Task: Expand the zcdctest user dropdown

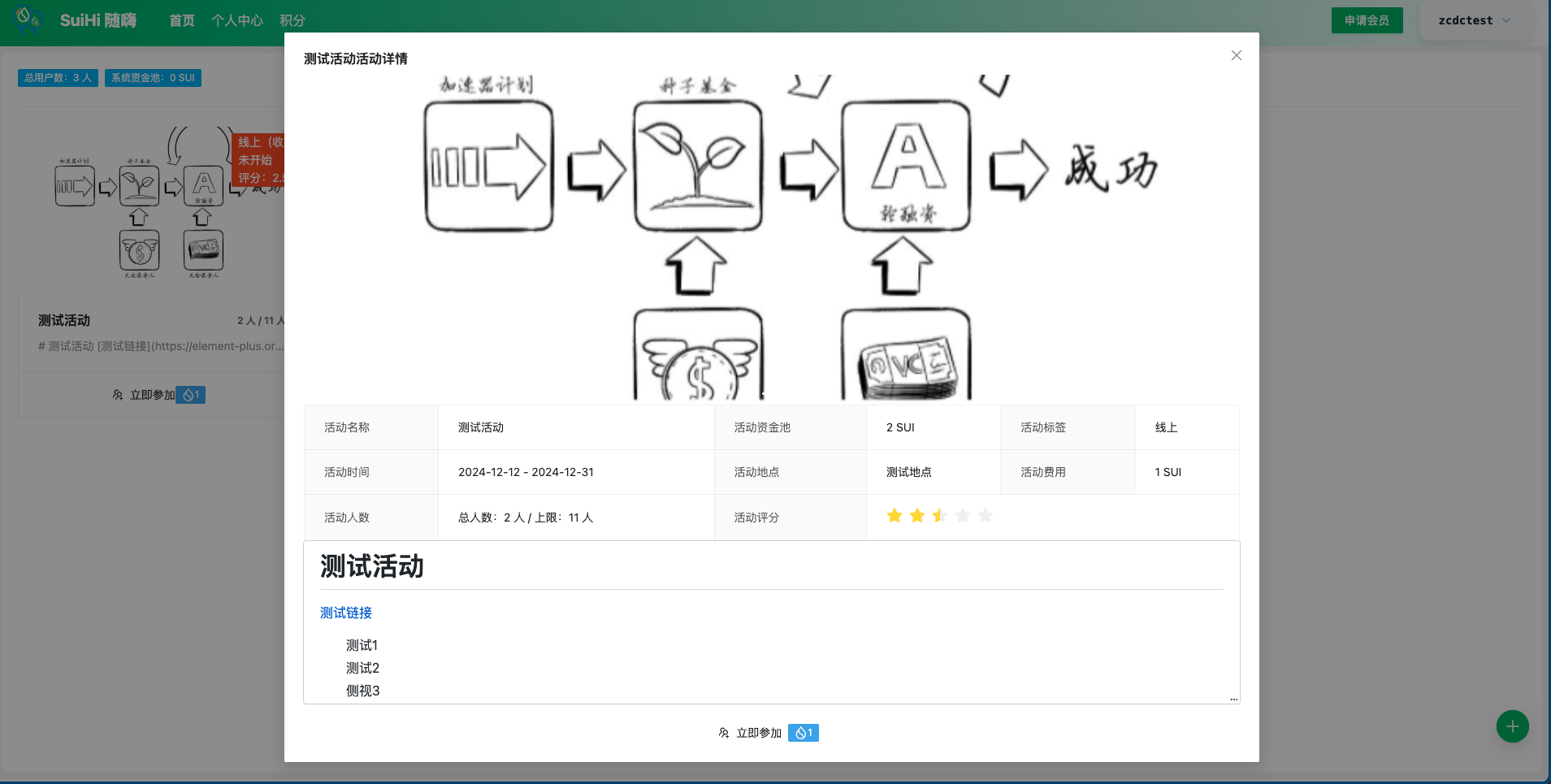Action: pos(1475,20)
